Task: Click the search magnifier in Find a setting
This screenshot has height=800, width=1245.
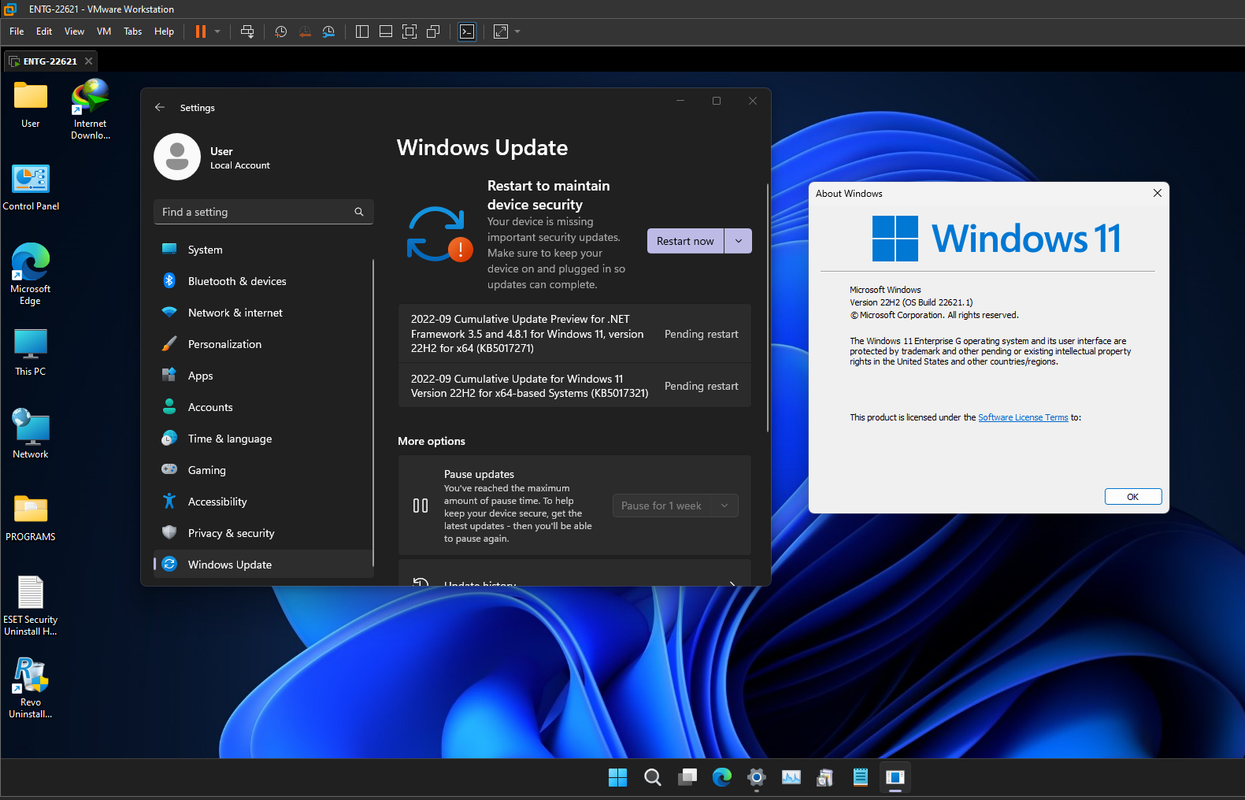Action: 359,212
